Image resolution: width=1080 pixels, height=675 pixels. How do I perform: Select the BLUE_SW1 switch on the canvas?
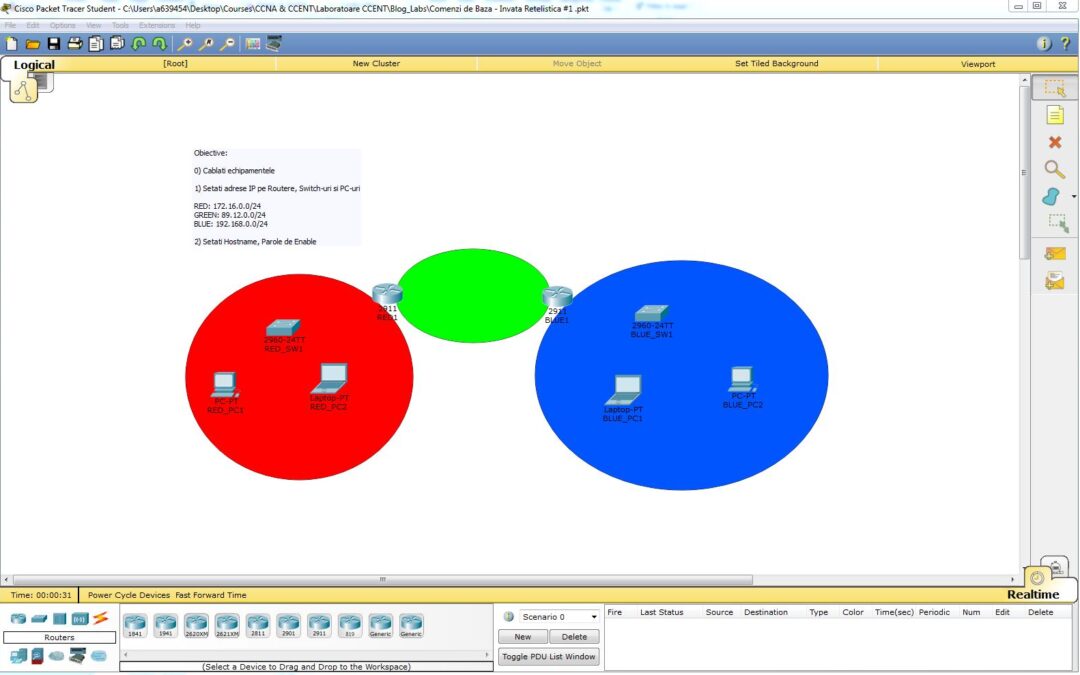[651, 314]
